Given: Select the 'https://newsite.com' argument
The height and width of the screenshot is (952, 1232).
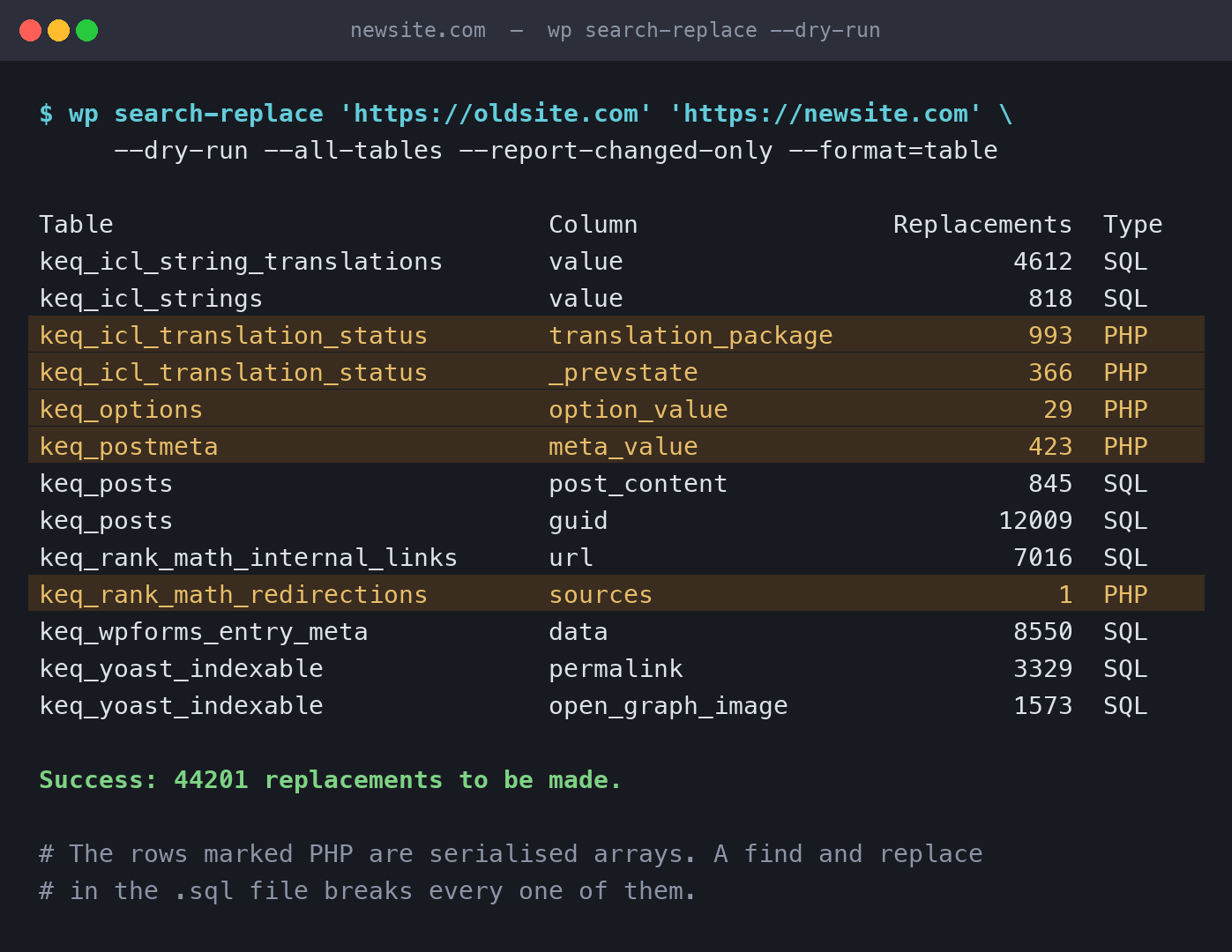Looking at the screenshot, I should [x=825, y=114].
